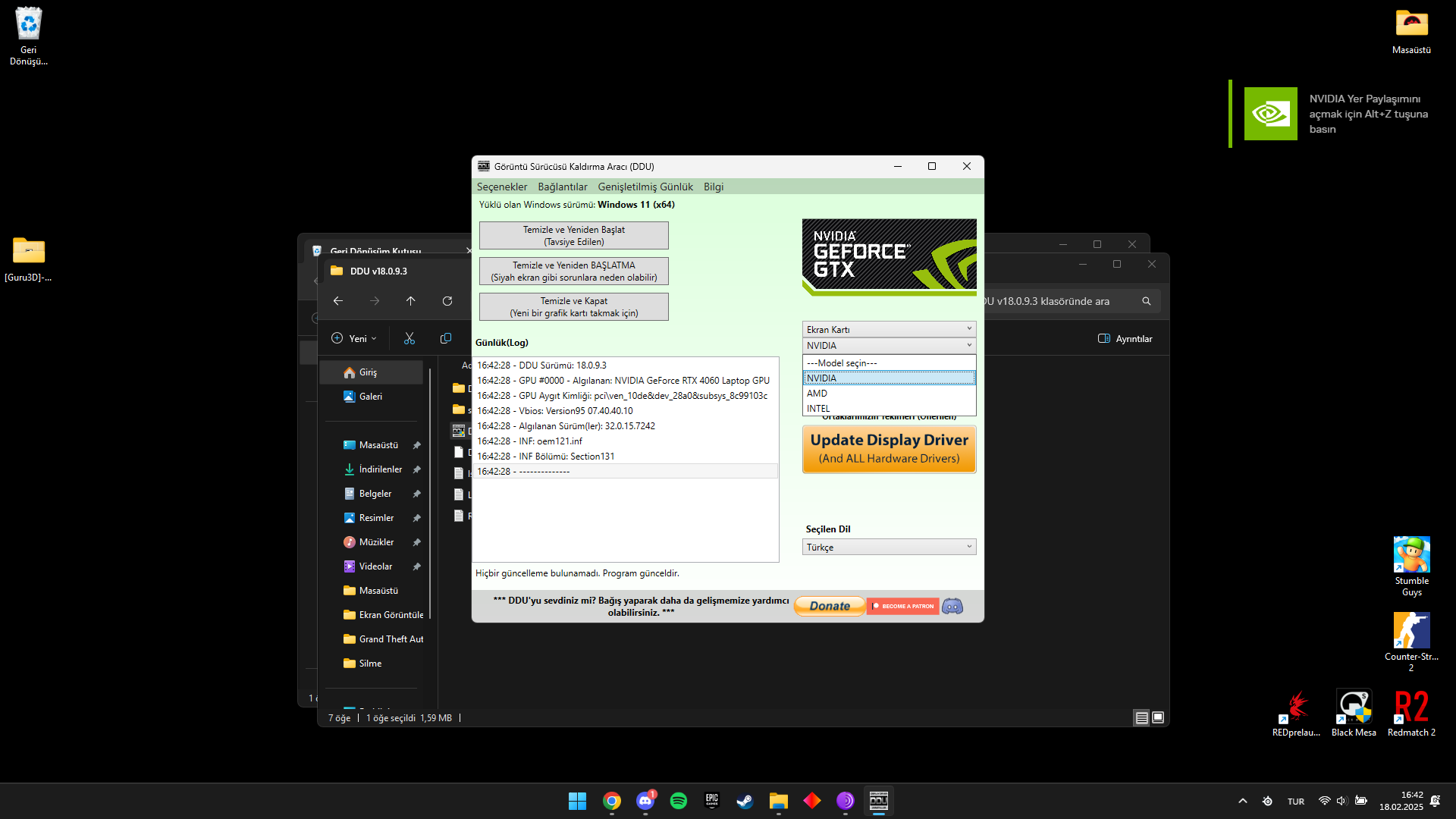
Task: Open the Seçenekler menu
Action: (x=501, y=187)
